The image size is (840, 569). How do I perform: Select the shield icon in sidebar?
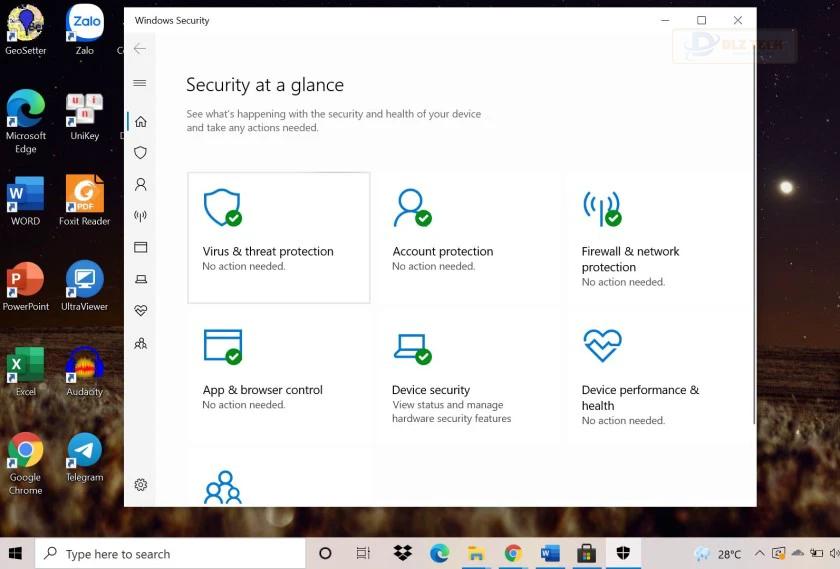[140, 153]
